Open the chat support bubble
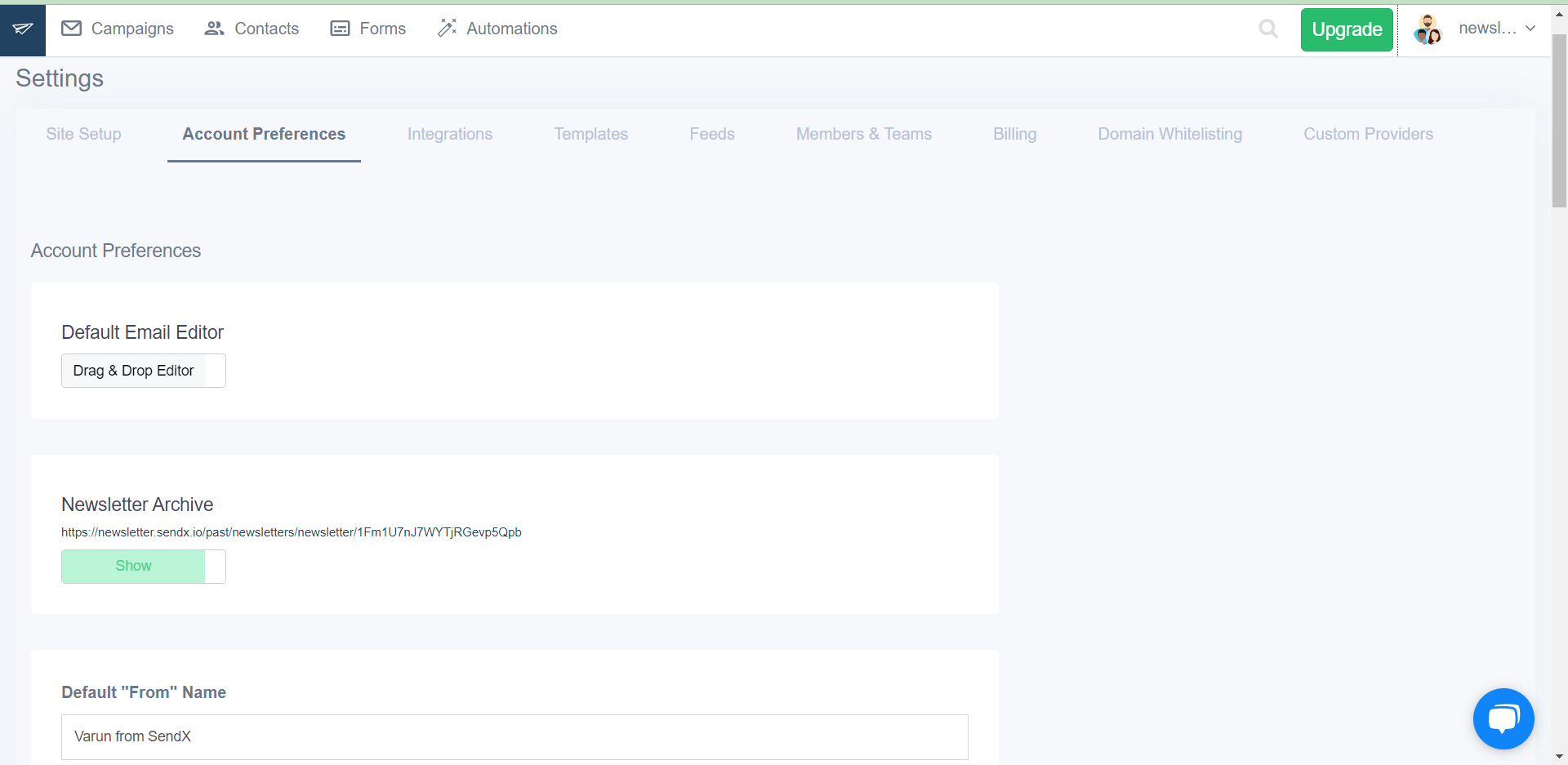The width and height of the screenshot is (1568, 765). [x=1503, y=719]
